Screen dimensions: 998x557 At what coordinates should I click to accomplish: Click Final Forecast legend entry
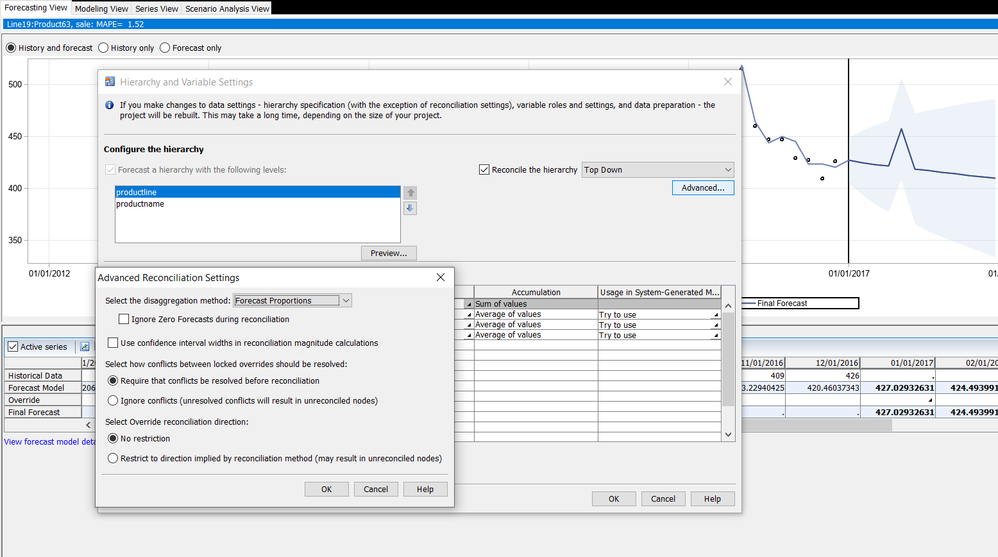coord(799,303)
